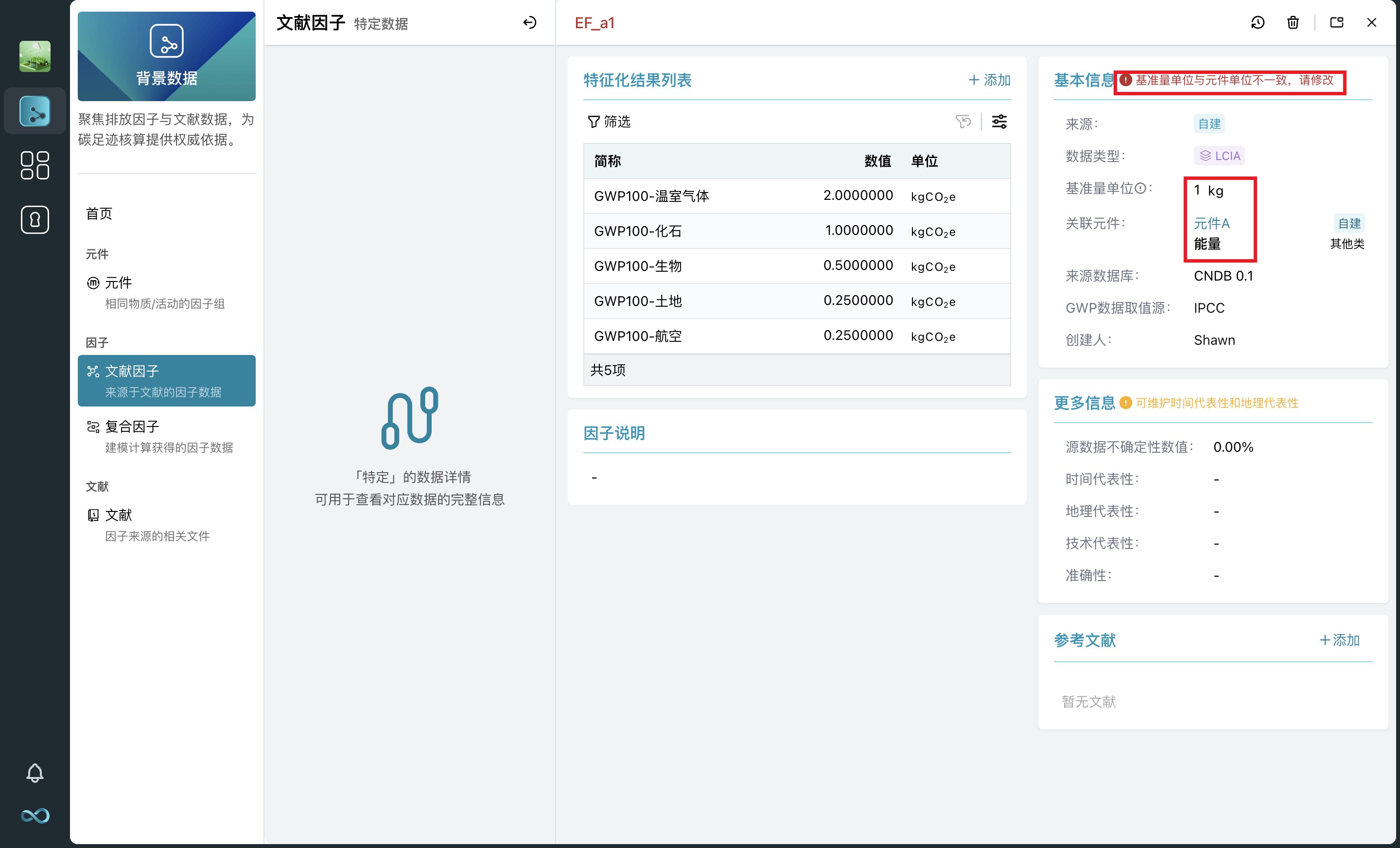Delete EF_a1 using the trash icon

pos(1293,23)
